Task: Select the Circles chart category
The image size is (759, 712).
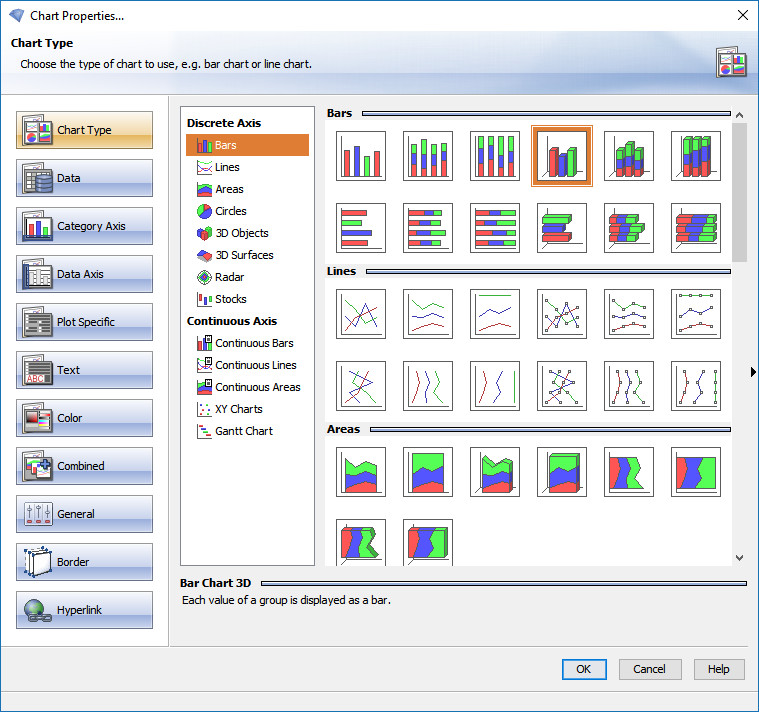Action: pyautogui.click(x=230, y=211)
